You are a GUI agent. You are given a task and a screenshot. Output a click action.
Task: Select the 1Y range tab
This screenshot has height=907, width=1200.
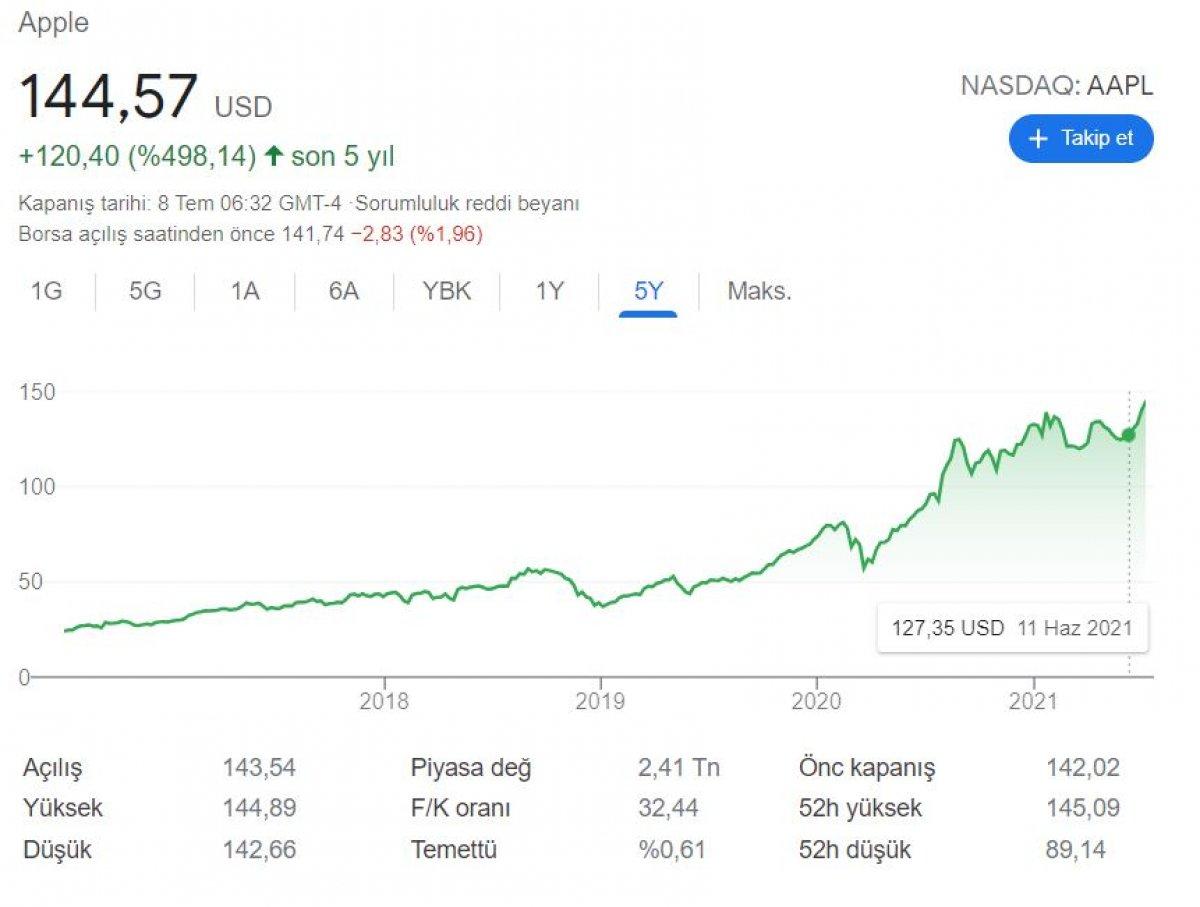click(x=549, y=292)
